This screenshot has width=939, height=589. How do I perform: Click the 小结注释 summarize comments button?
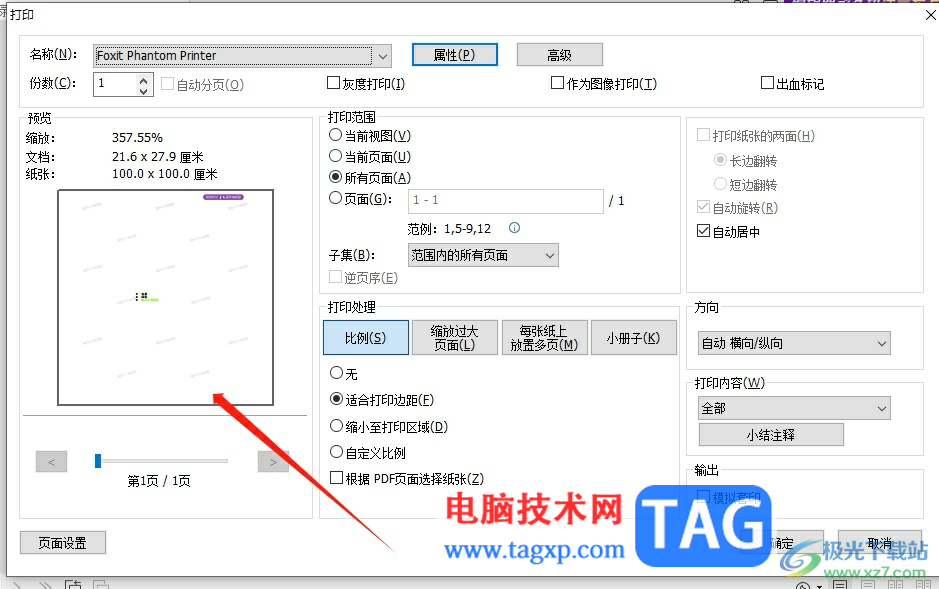pyautogui.click(x=771, y=435)
